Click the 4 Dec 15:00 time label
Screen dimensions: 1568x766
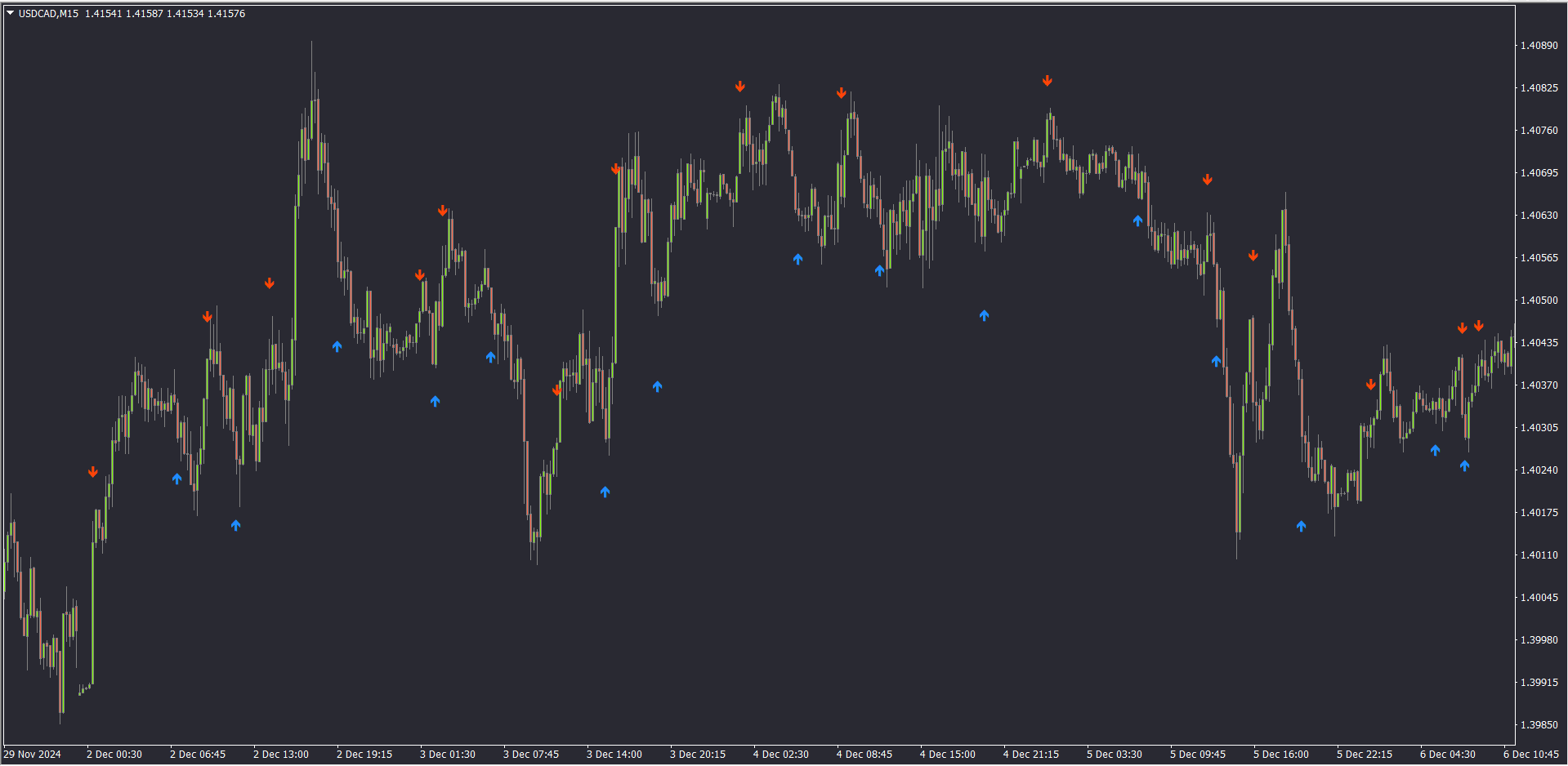tap(948, 755)
